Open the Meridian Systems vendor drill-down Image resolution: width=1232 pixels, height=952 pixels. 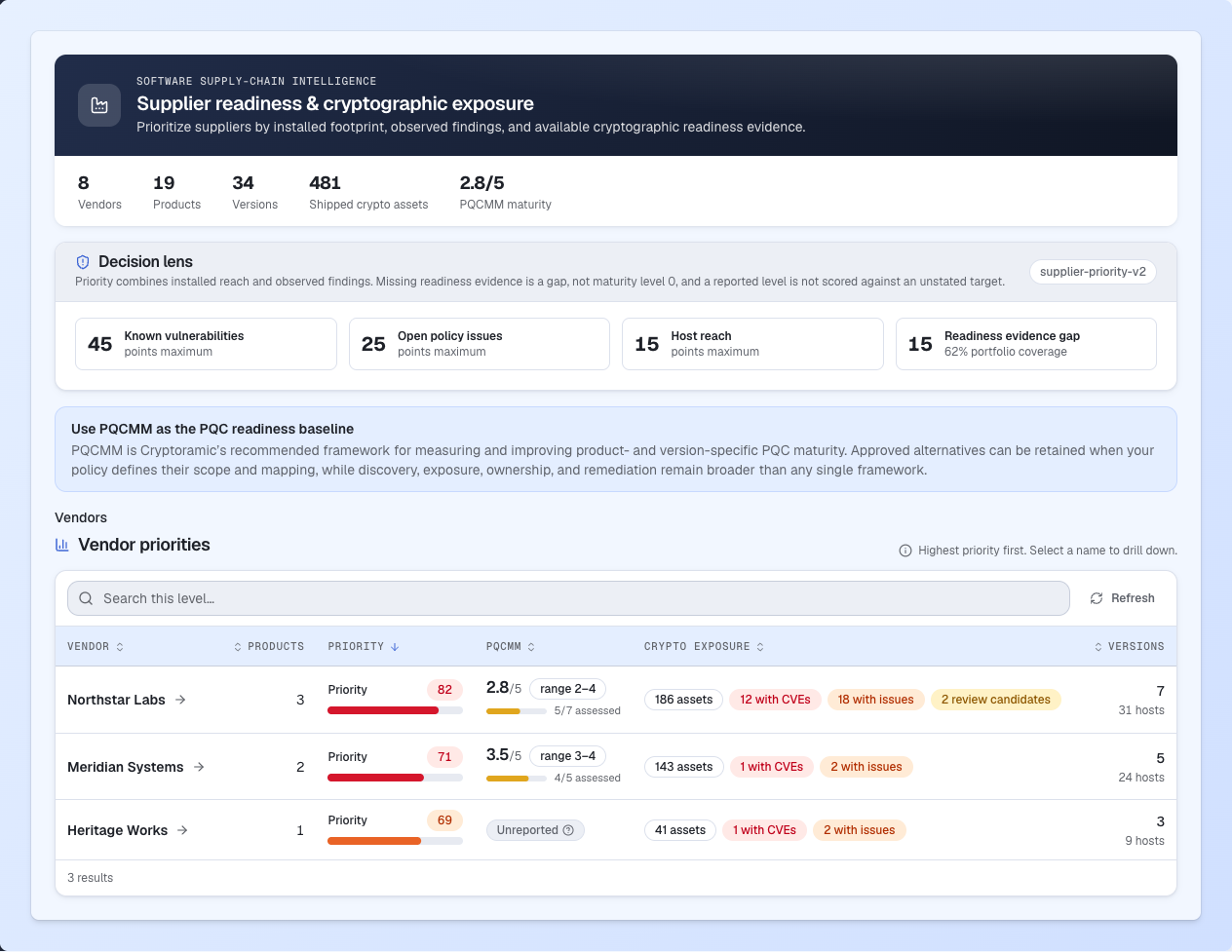(x=136, y=767)
